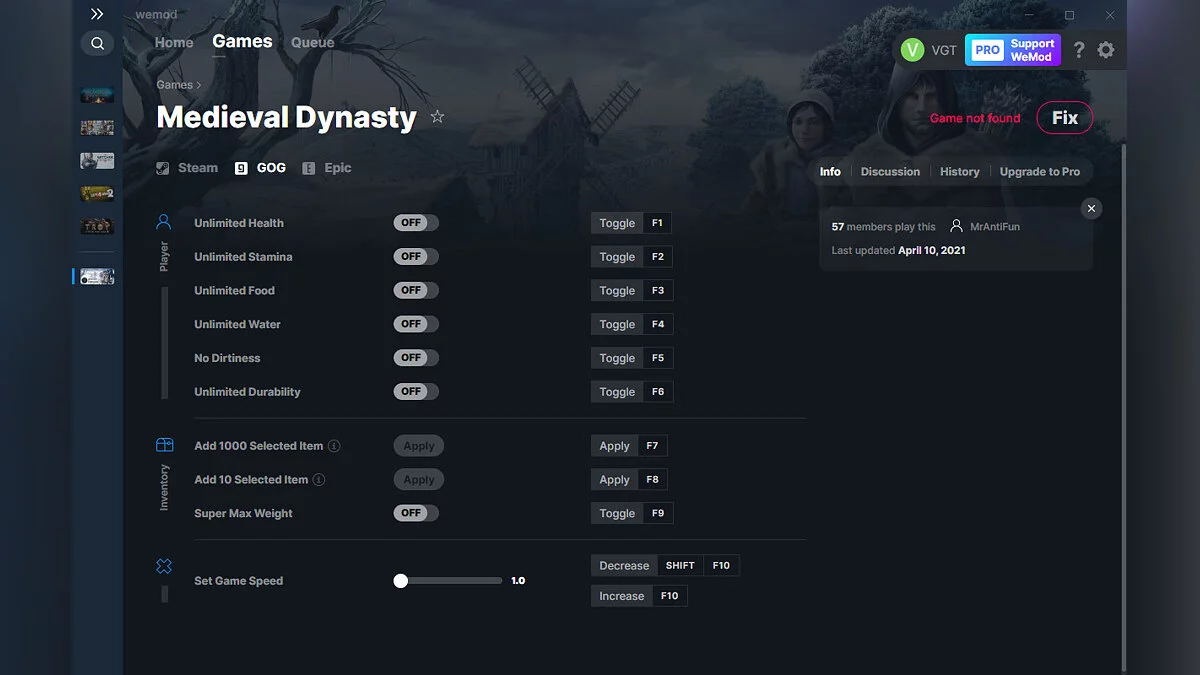Image resolution: width=1200 pixels, height=675 pixels.
Task: Open the WeMod settings gear
Action: click(x=1106, y=49)
